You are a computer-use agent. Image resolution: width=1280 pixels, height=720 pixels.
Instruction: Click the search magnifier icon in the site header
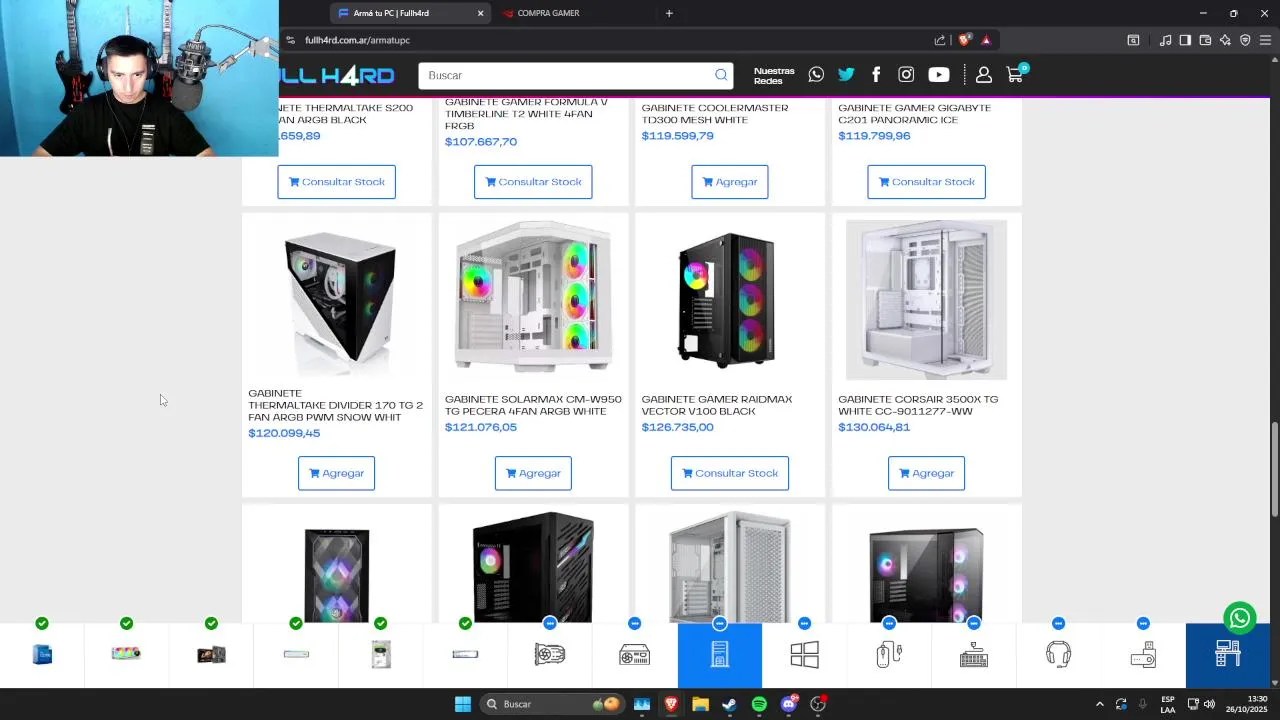721,75
